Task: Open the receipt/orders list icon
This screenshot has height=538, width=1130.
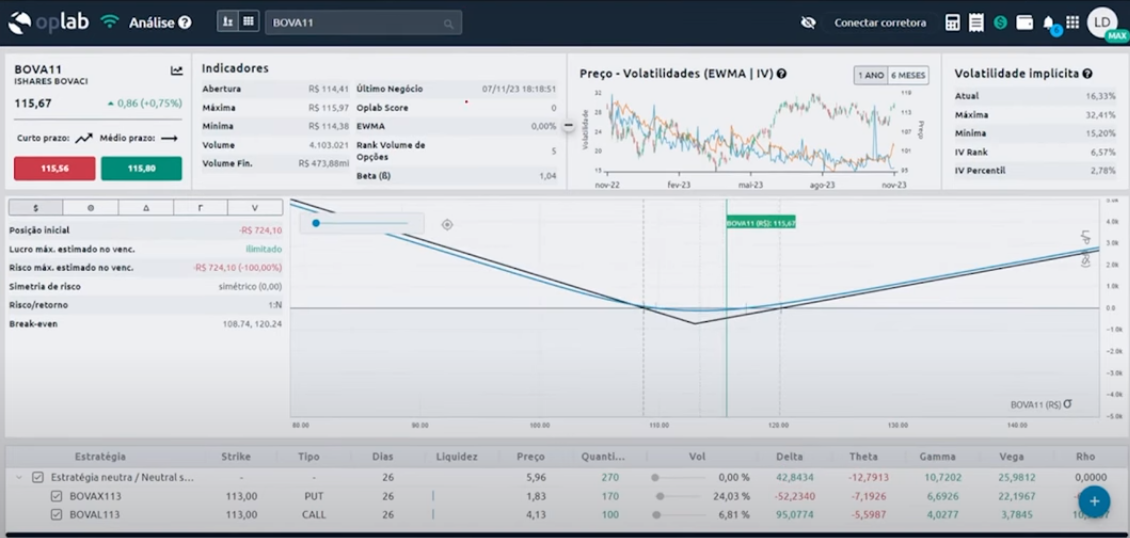Action: click(976, 22)
